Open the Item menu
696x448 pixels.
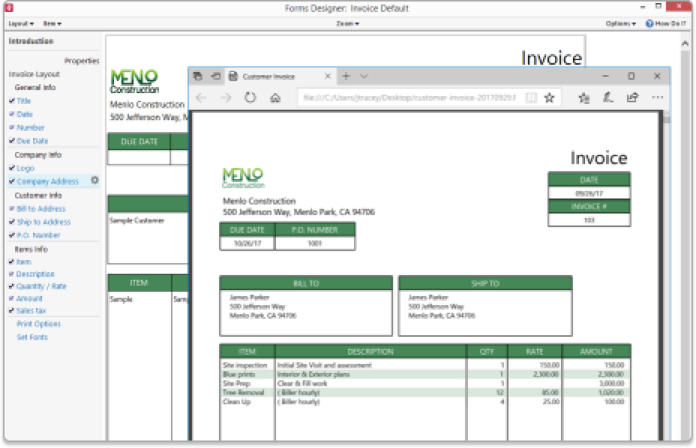point(53,23)
